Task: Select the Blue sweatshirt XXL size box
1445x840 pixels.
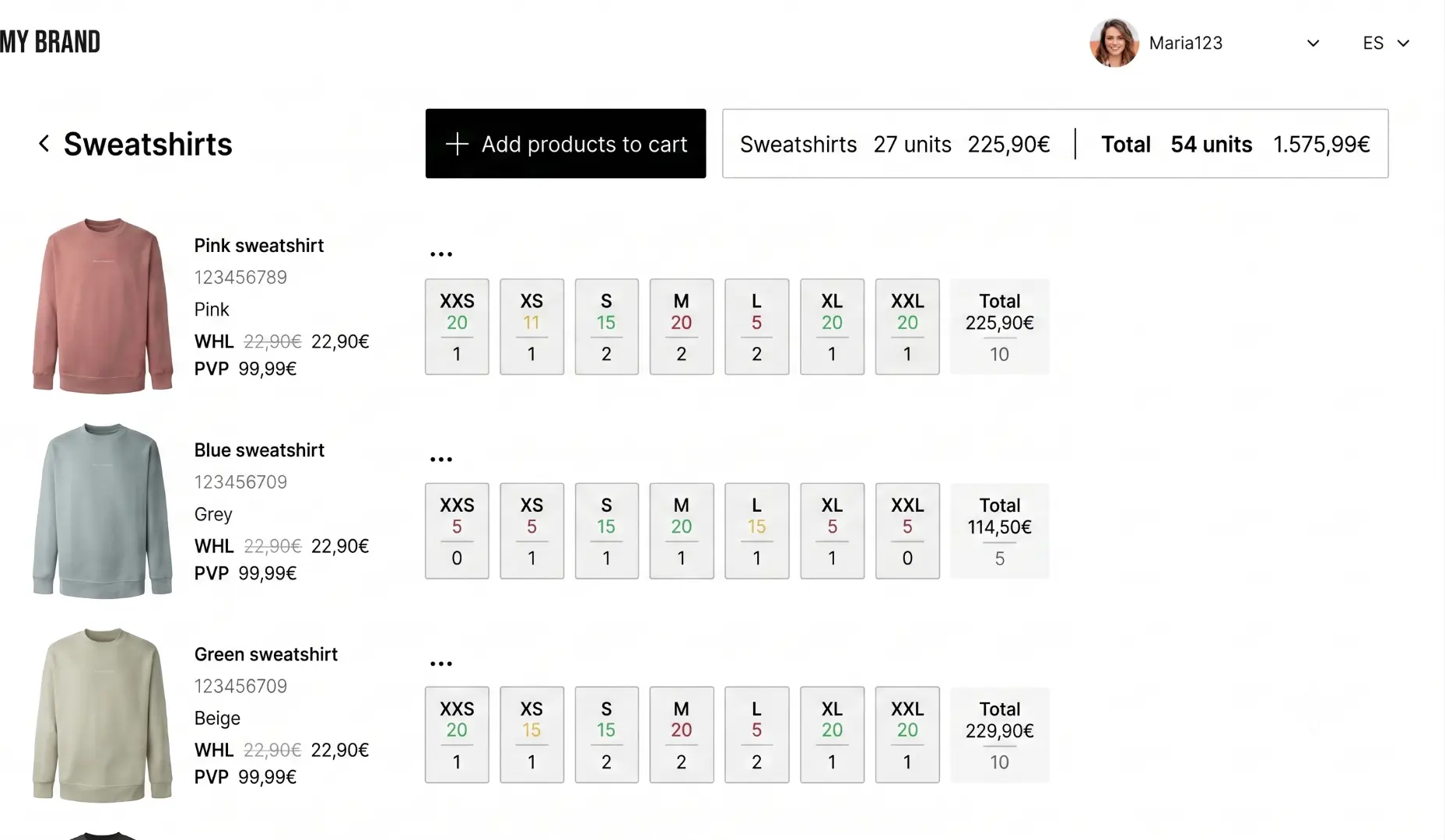Action: pos(907,531)
